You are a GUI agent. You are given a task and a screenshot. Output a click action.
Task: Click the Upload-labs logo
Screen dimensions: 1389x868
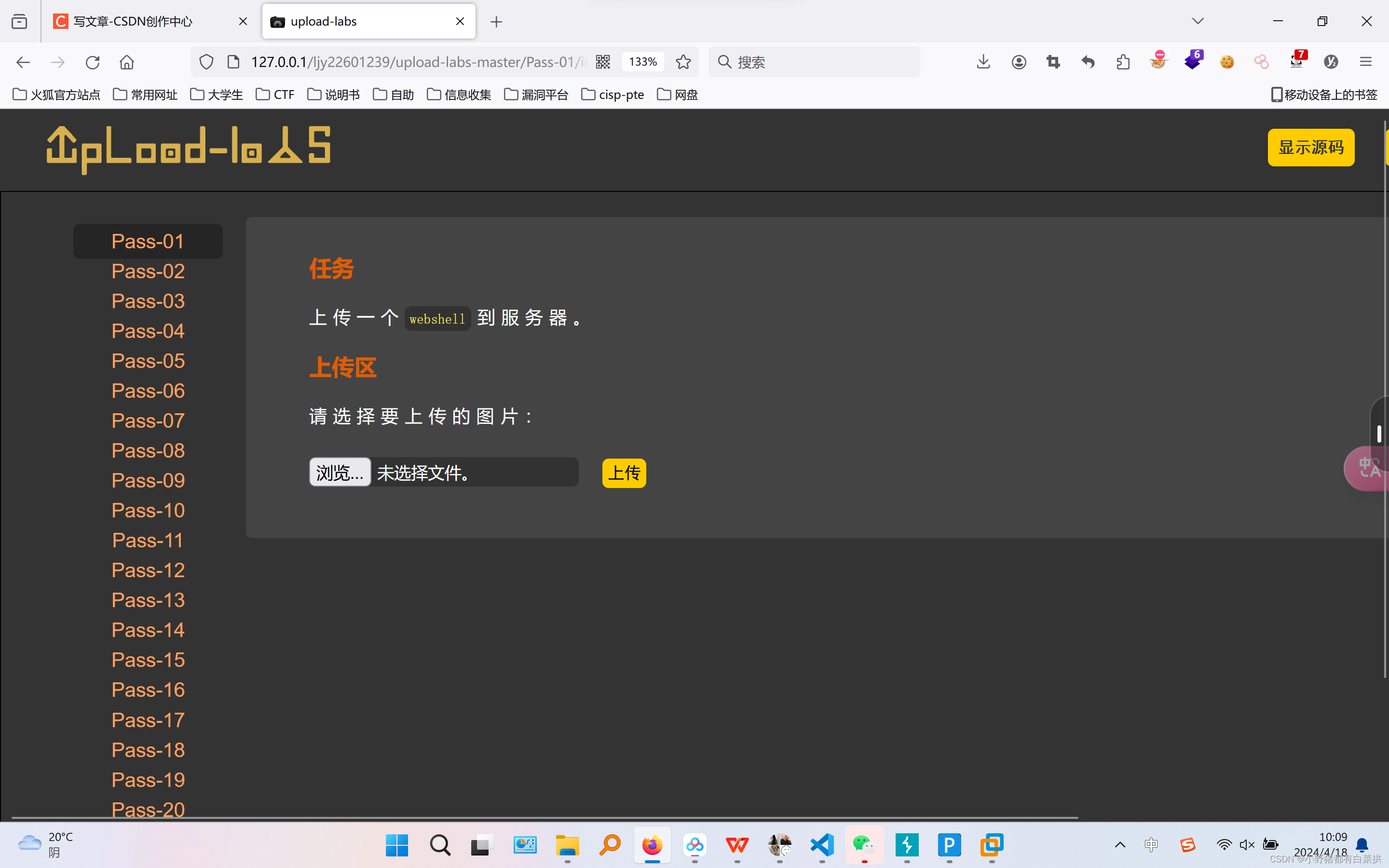[x=189, y=149]
